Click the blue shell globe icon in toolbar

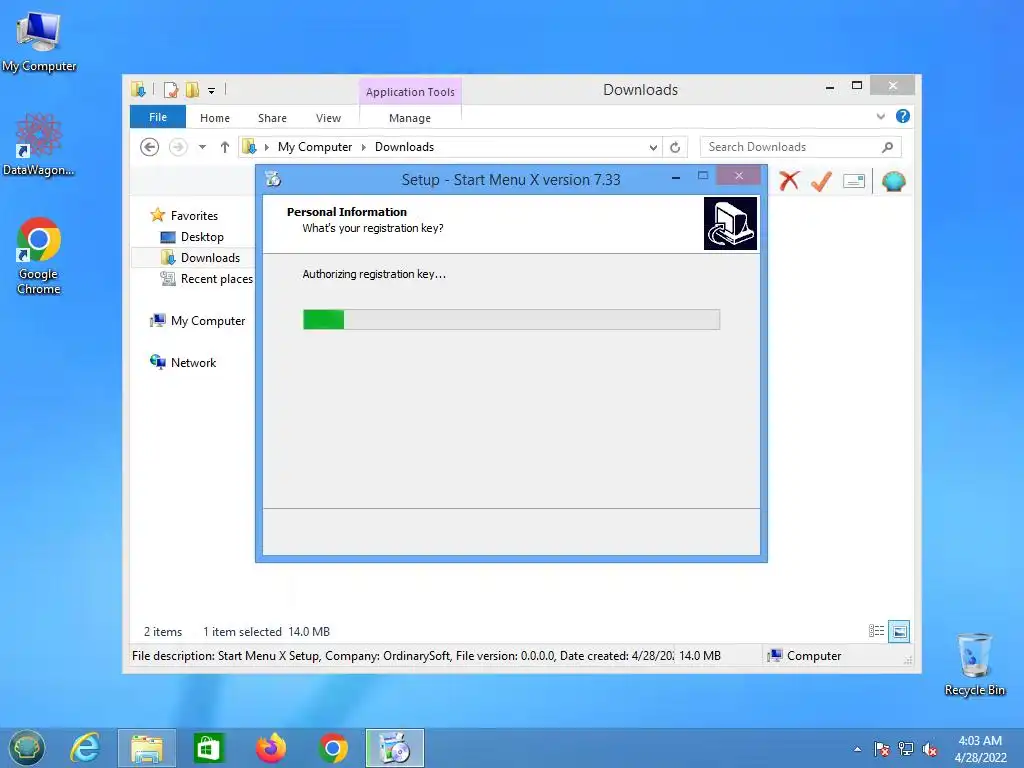(893, 181)
